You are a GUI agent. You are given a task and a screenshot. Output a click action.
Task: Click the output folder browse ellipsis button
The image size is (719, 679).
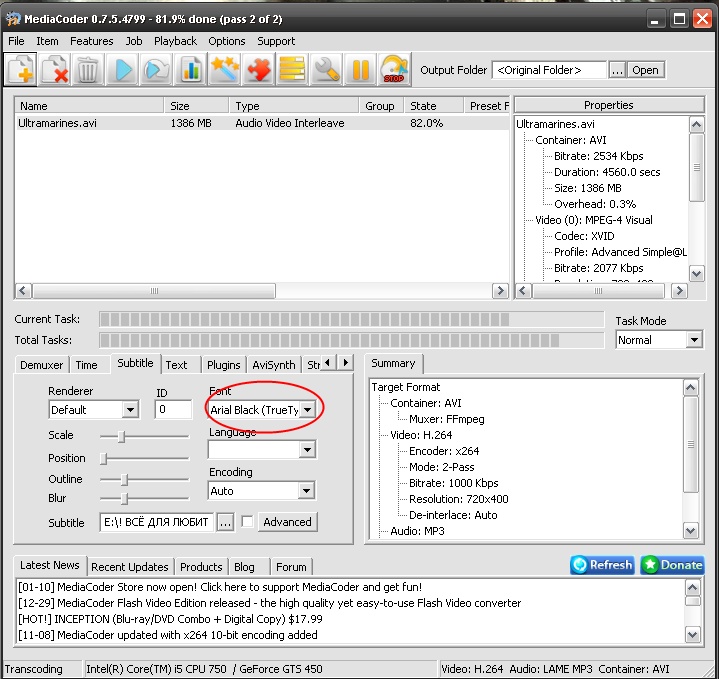click(x=617, y=70)
